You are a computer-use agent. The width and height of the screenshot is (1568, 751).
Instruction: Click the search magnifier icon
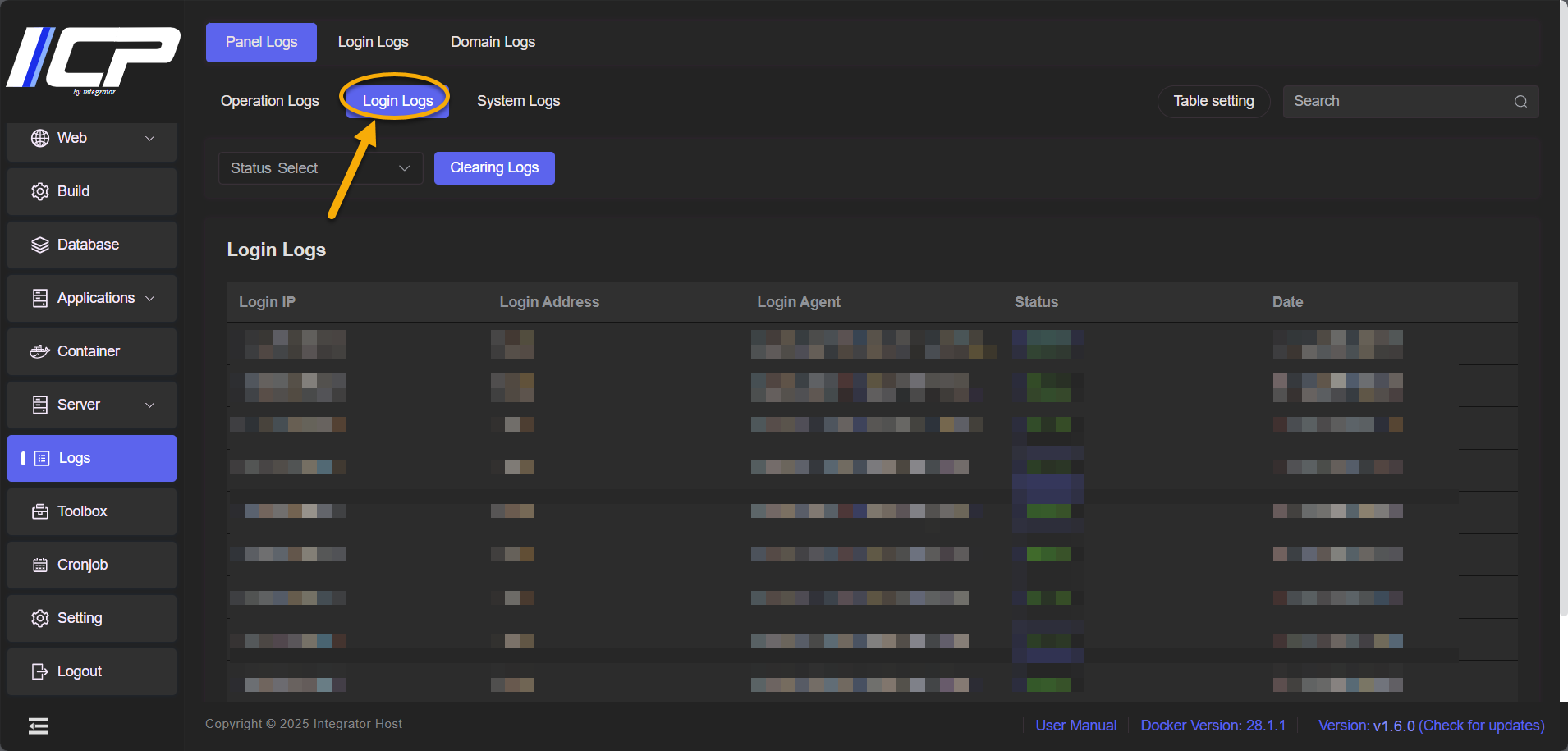[1520, 102]
